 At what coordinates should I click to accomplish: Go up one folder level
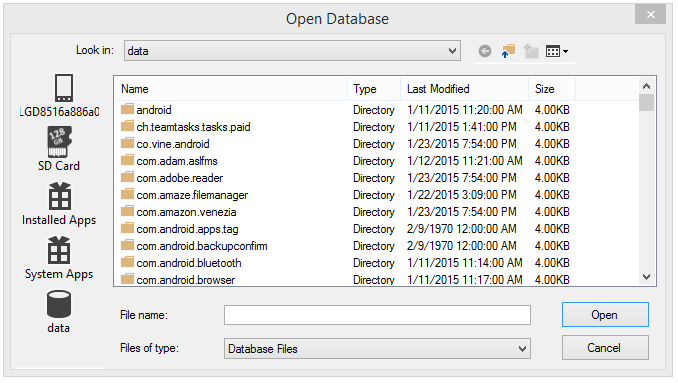pyautogui.click(x=508, y=51)
